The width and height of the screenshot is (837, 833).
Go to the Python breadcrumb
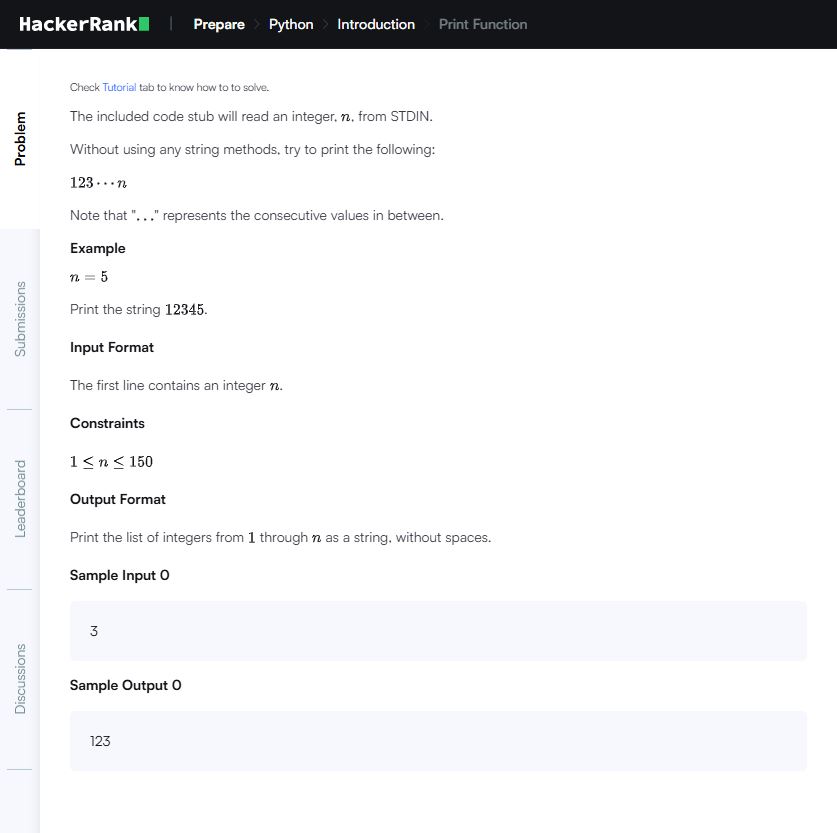point(291,24)
